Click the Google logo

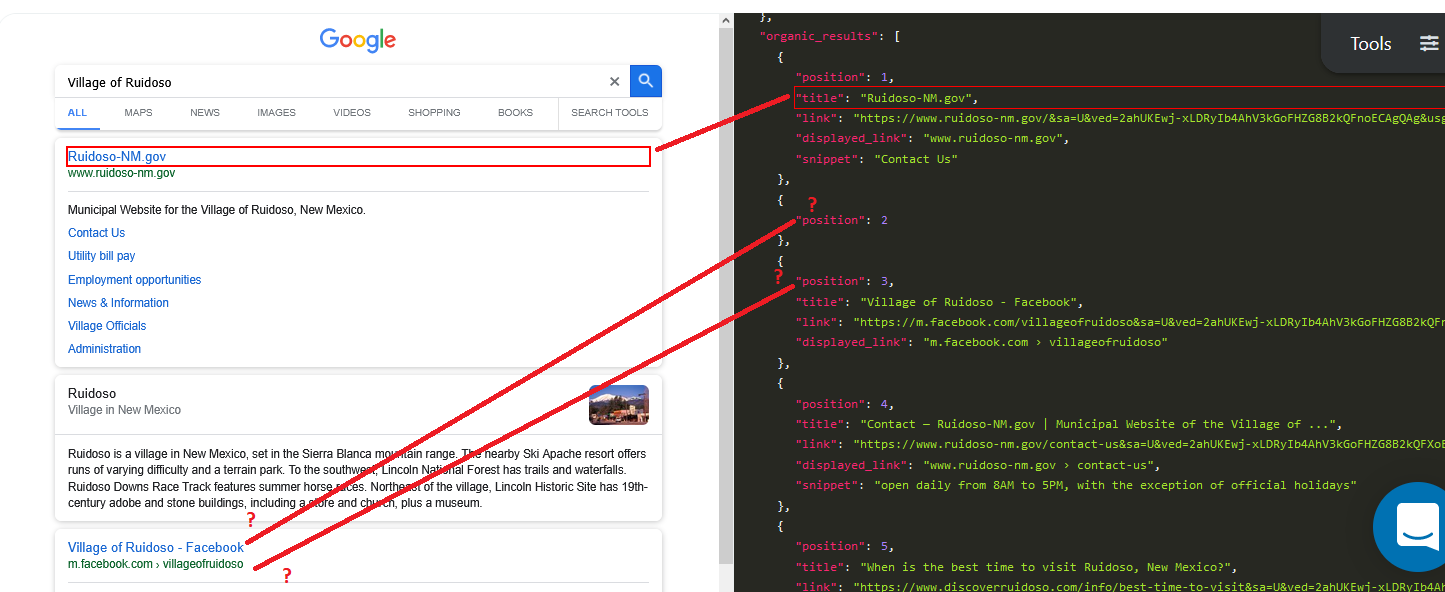pos(357,40)
